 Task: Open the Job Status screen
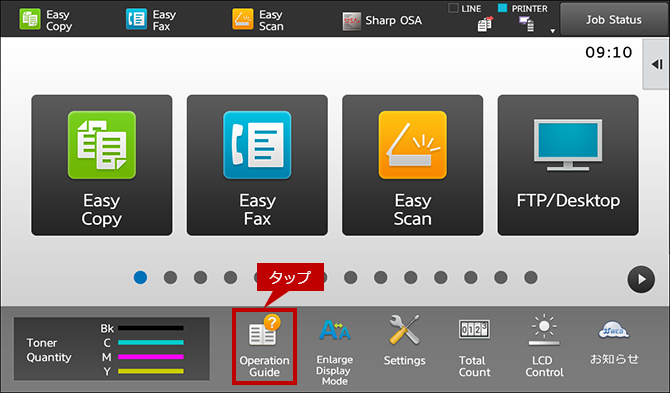(x=614, y=20)
